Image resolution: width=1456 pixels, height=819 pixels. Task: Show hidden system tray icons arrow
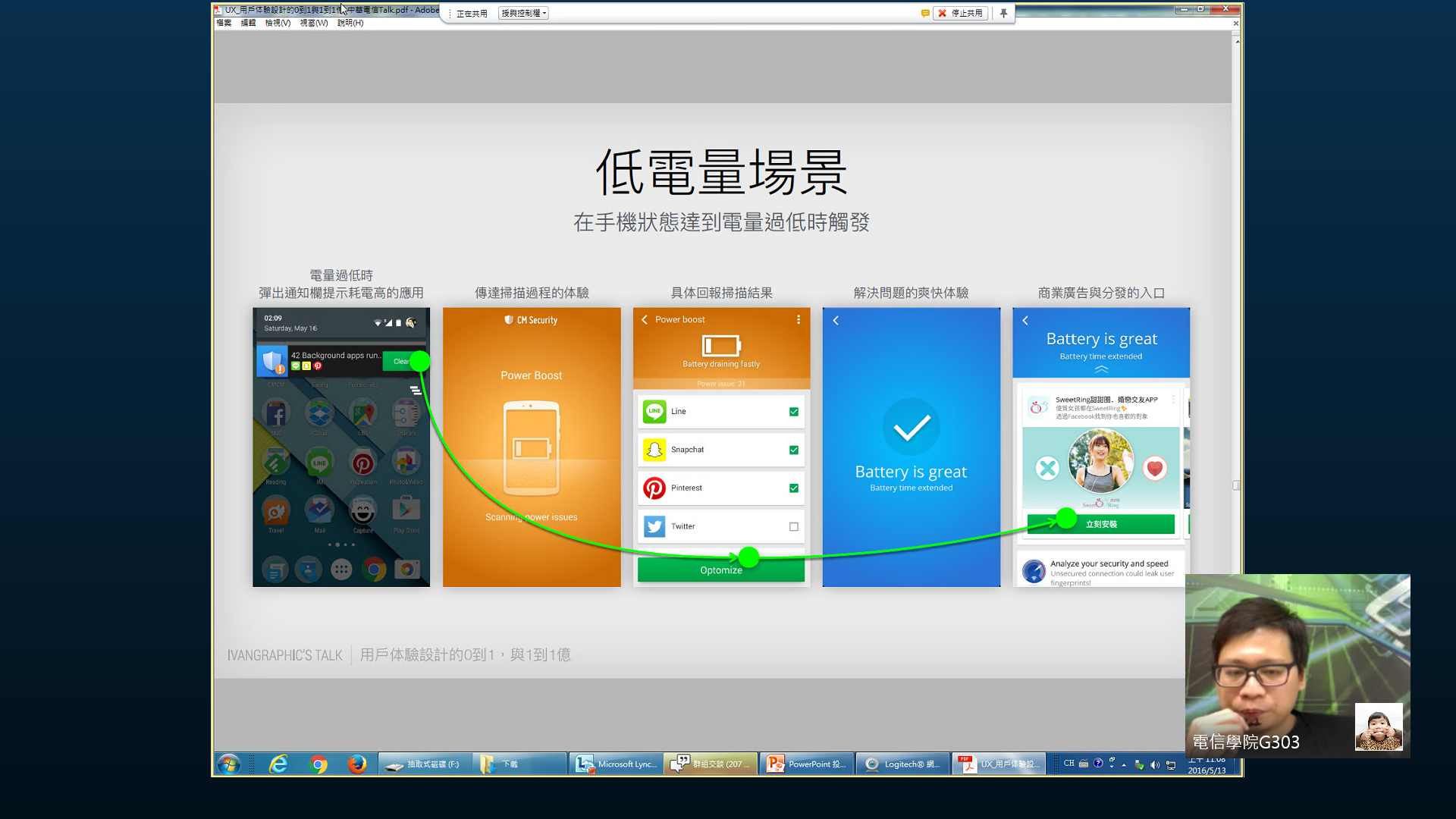point(1124,764)
